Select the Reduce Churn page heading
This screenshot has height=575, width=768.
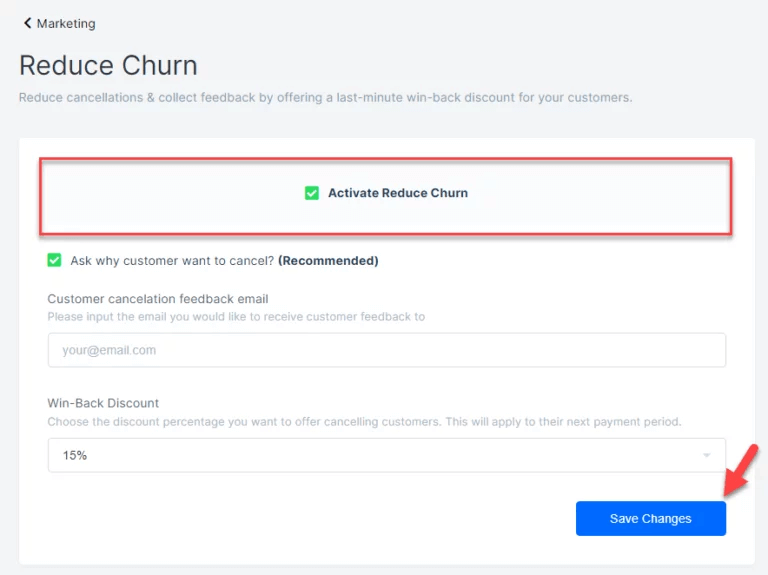108,65
